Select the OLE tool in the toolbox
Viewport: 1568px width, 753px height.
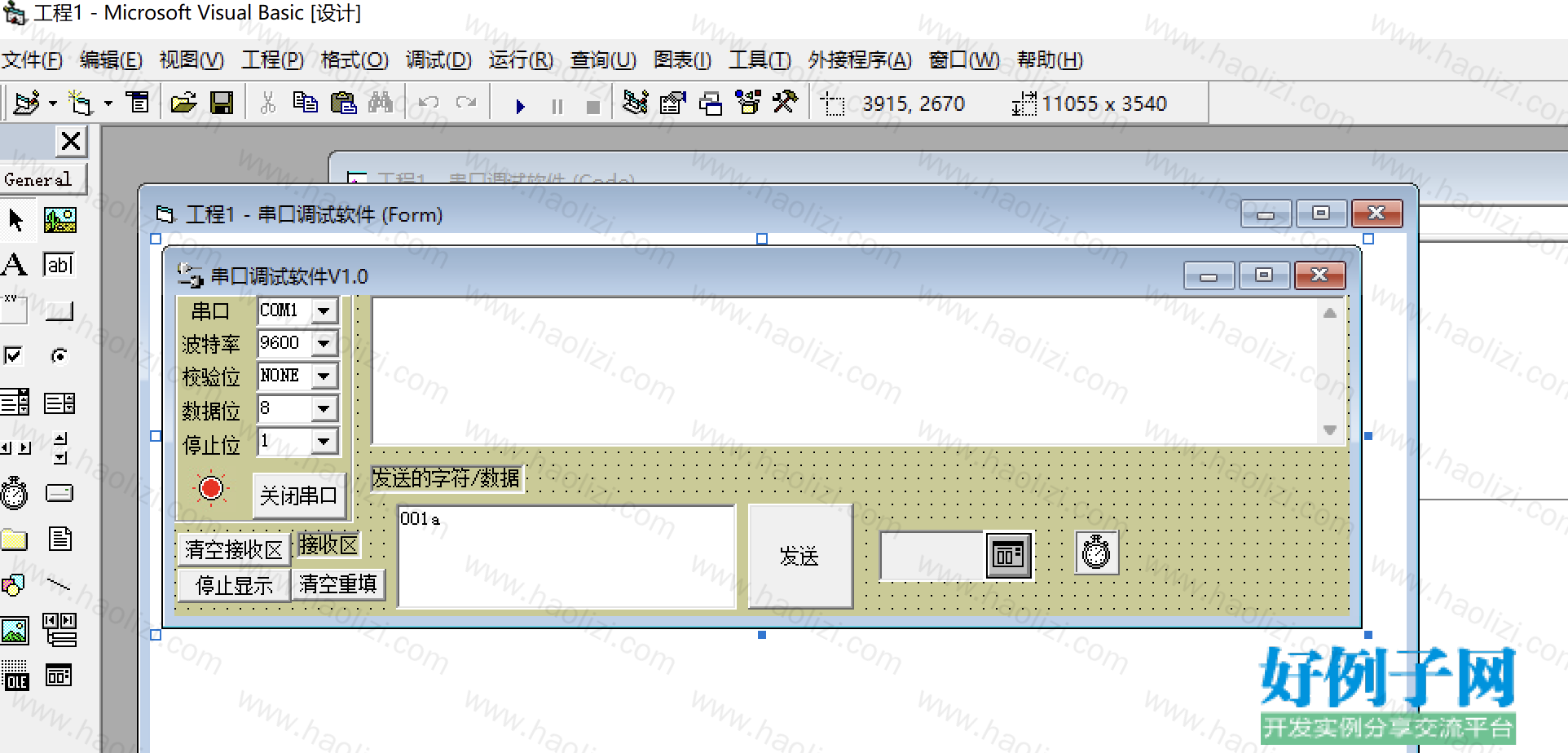(15, 676)
